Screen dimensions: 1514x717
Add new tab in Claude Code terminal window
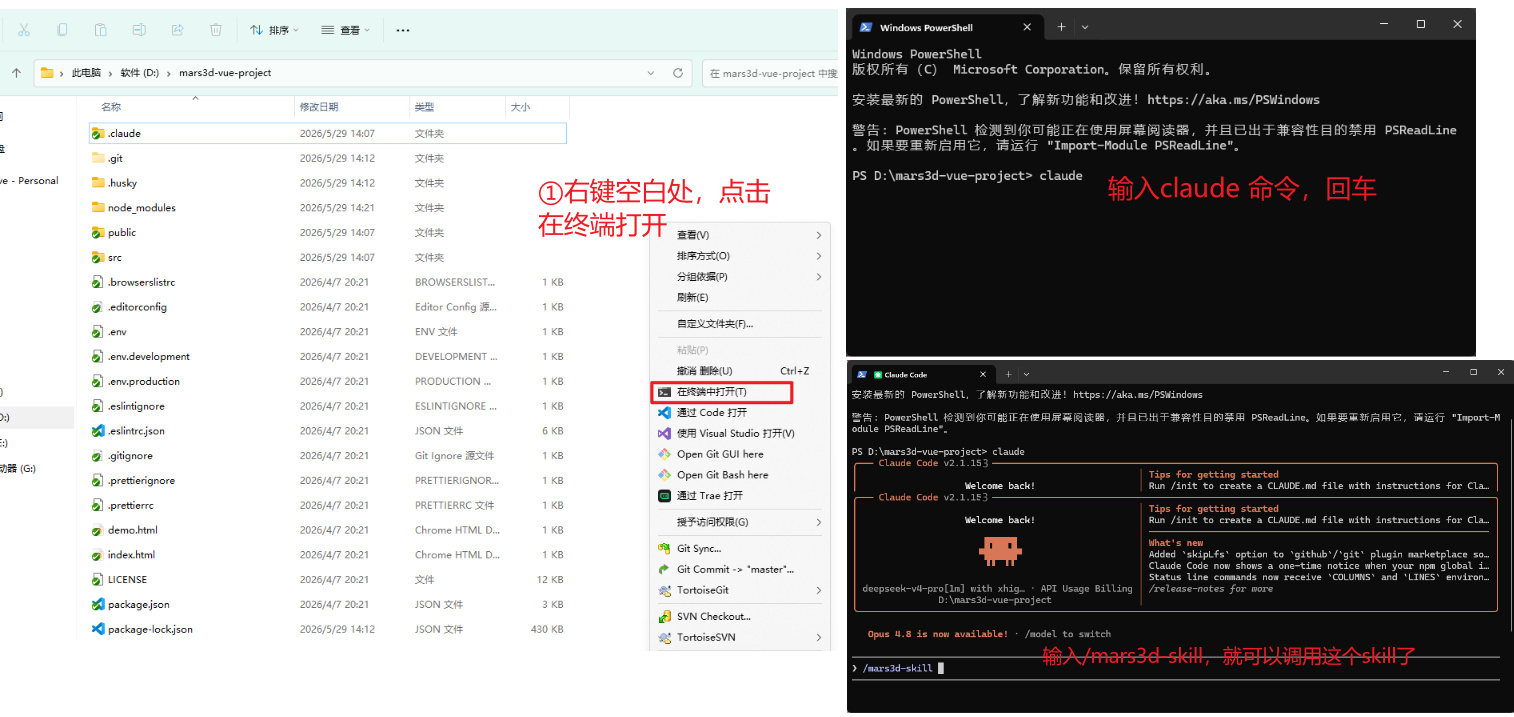coord(1009,374)
